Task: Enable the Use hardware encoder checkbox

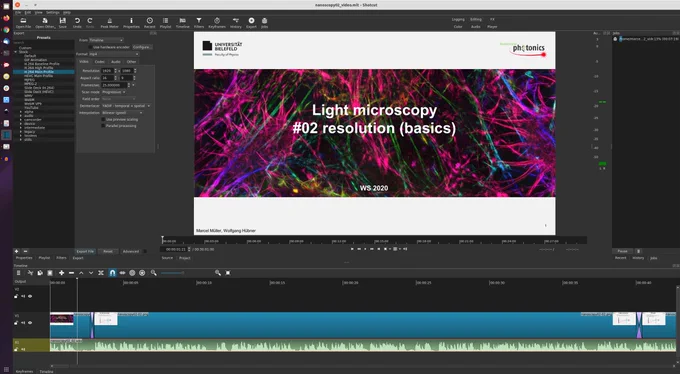Action: point(91,47)
